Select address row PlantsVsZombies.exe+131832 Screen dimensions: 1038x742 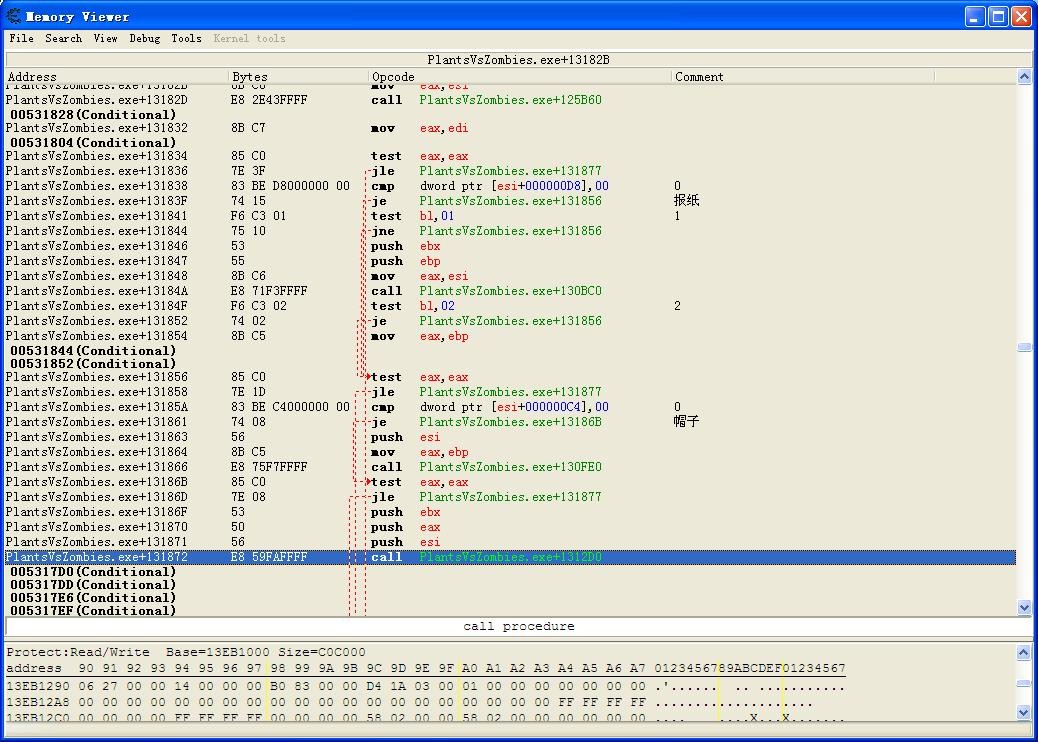tap(510, 128)
